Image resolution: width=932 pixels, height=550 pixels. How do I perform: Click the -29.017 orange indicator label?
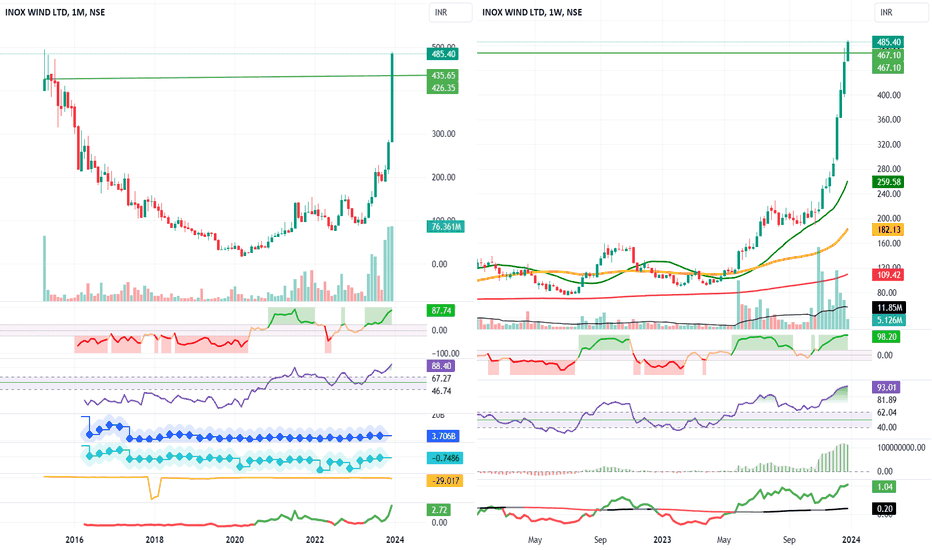[445, 480]
